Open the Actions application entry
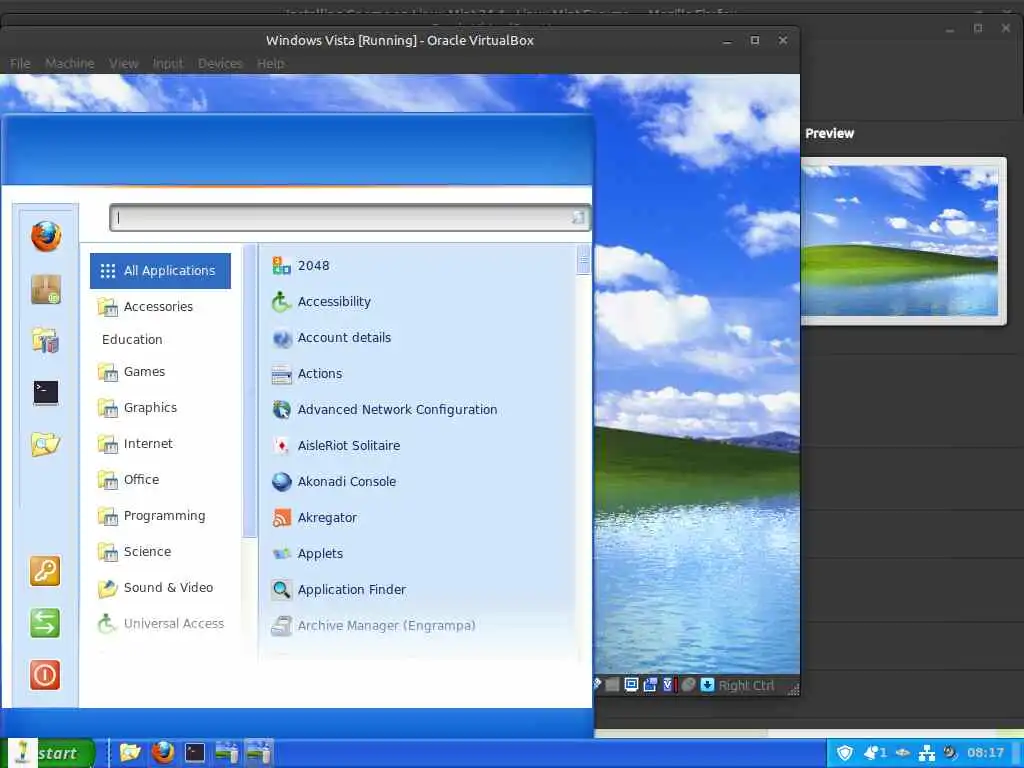The image size is (1024, 768). click(418, 374)
